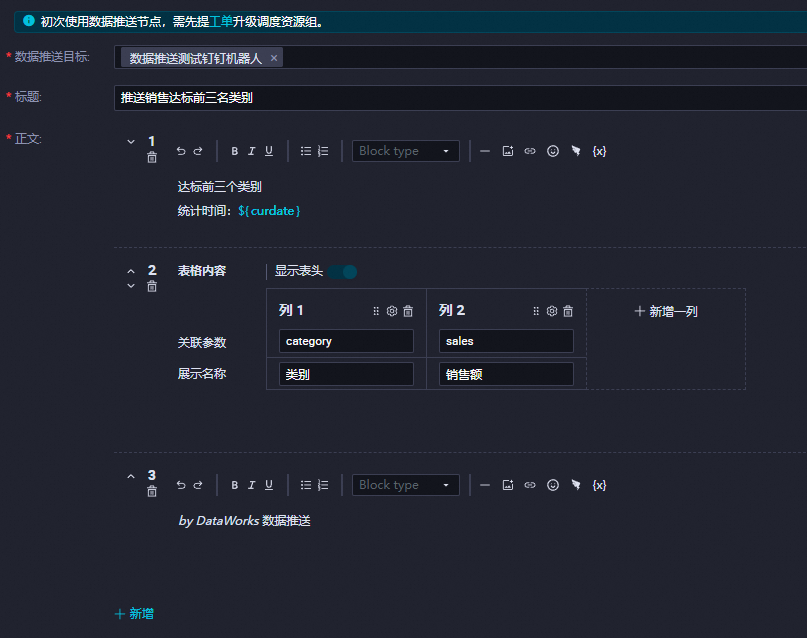Viewport: 807px width, 638px height.
Task: Move block 1 down with chevron
Action: coord(131,141)
